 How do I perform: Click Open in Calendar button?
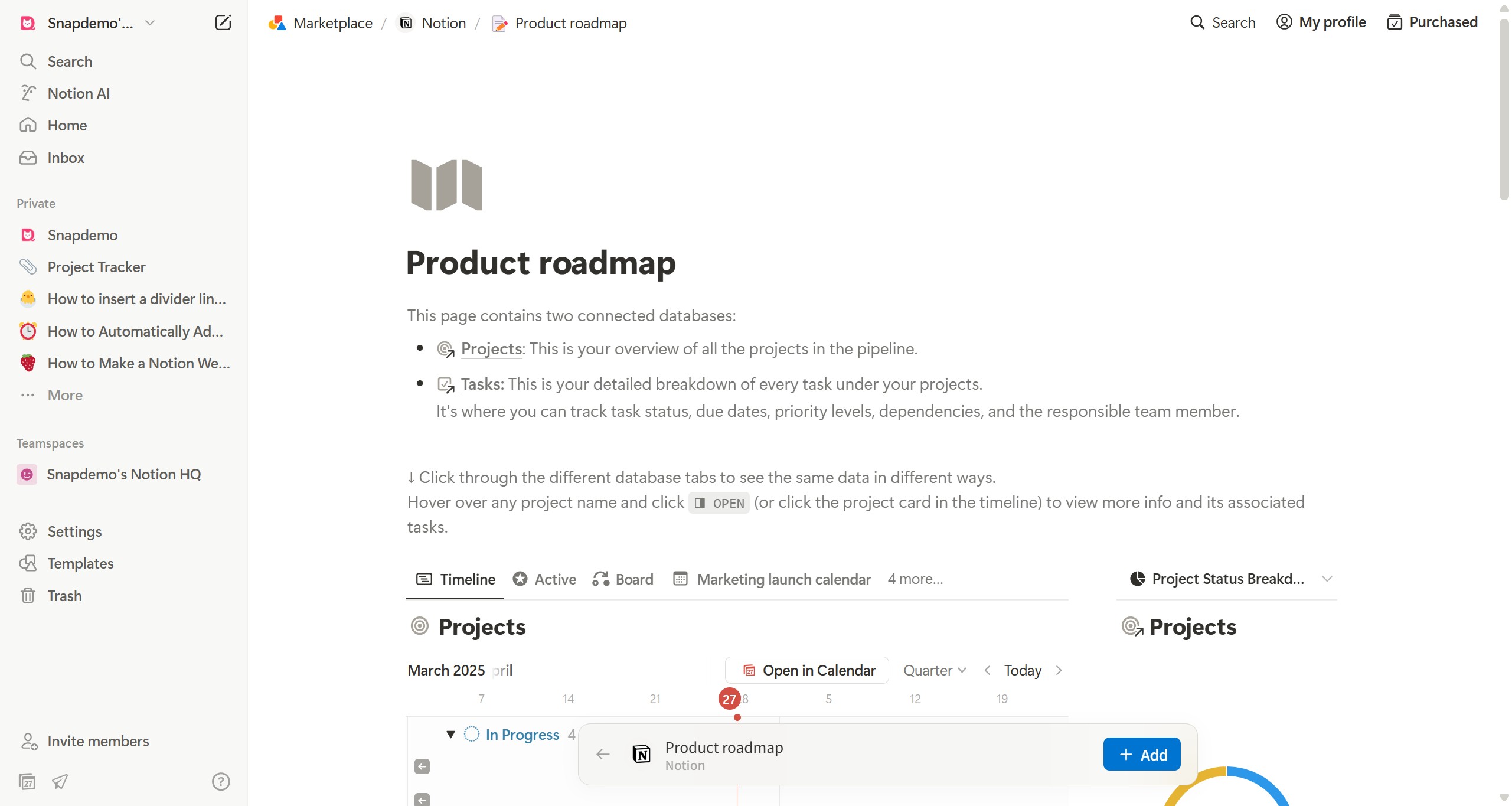(x=807, y=670)
